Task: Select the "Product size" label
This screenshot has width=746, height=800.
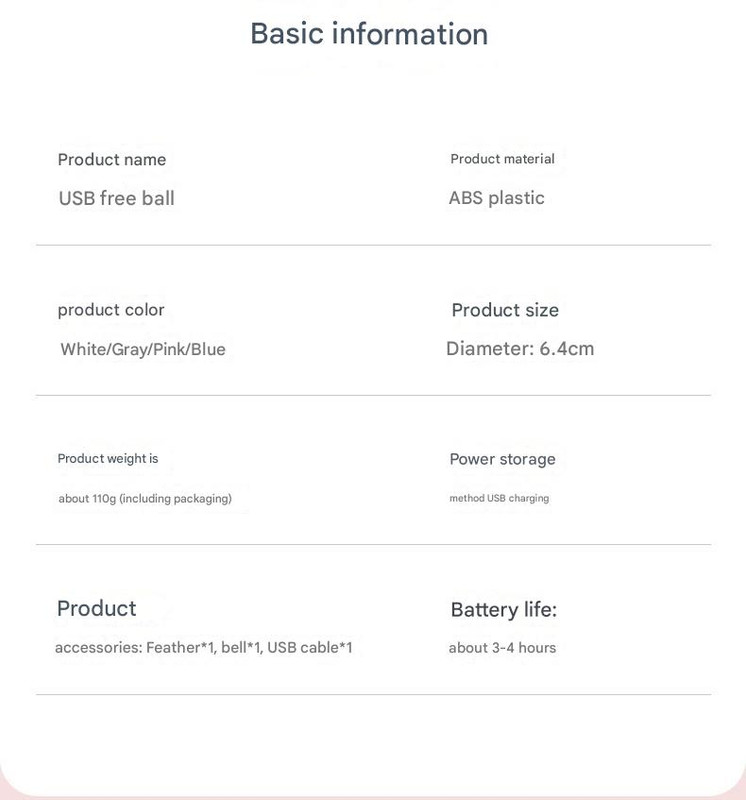Action: 505,310
